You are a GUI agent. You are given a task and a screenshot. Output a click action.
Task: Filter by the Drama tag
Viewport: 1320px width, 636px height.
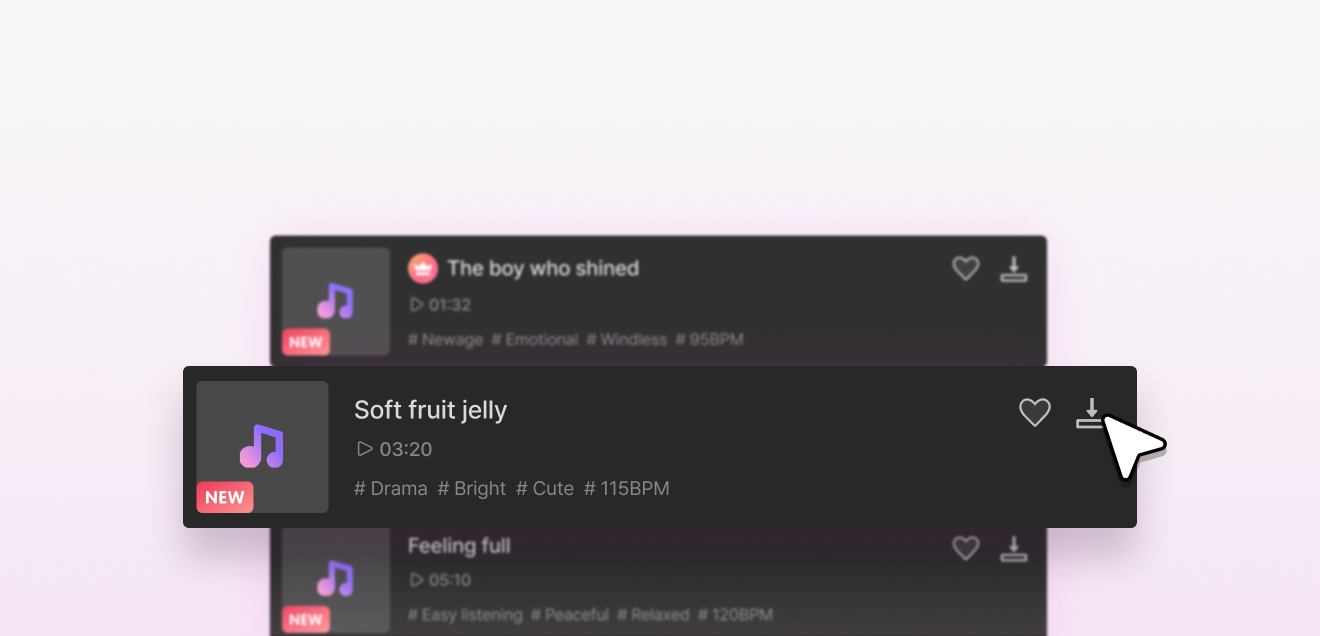[391, 489]
